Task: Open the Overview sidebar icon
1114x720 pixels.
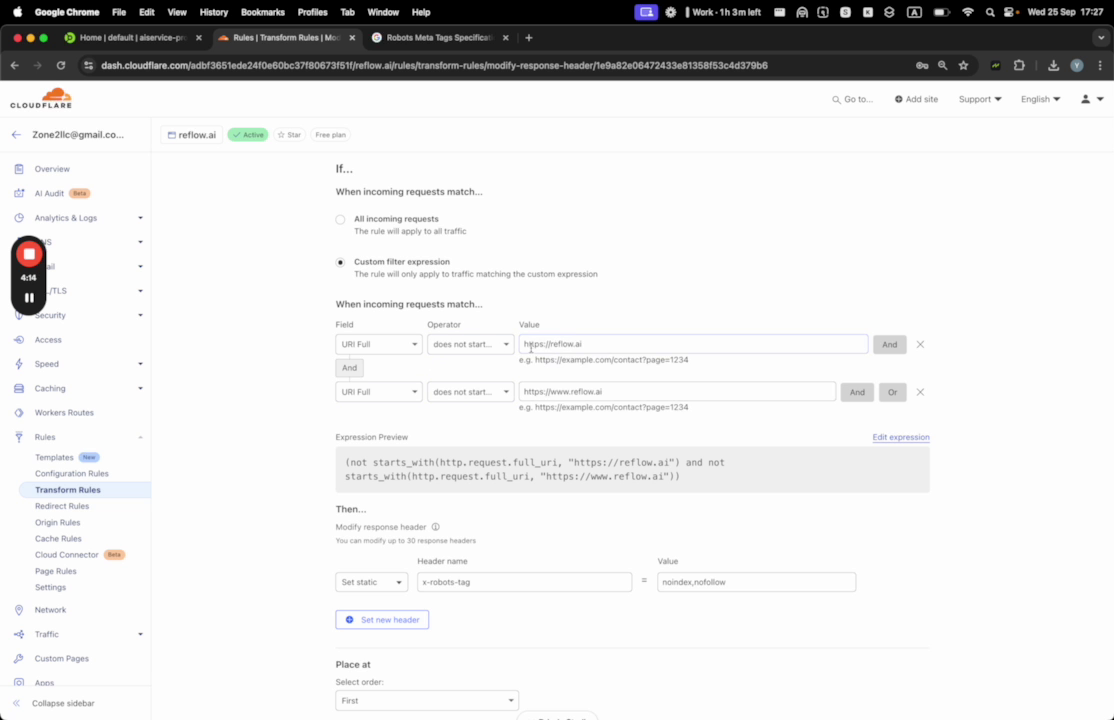Action: [19, 169]
